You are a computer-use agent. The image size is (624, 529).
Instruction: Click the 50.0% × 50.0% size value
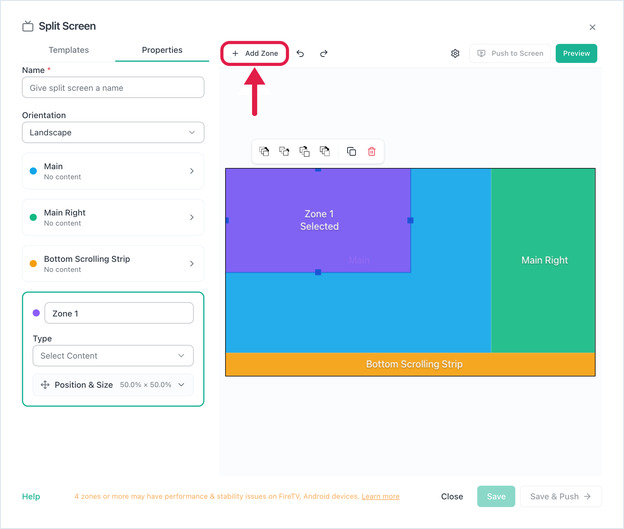(x=146, y=385)
